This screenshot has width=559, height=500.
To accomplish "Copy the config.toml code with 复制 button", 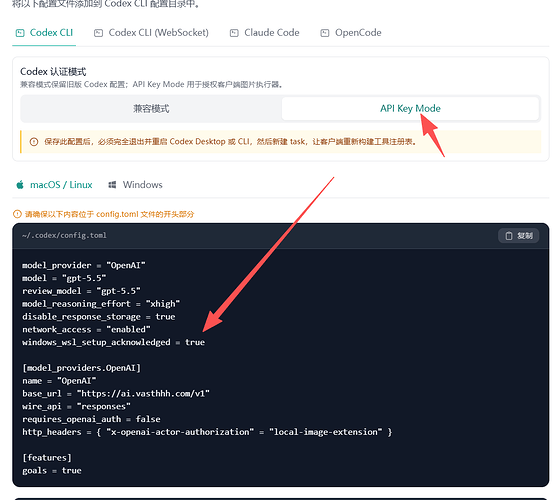I will point(518,236).
